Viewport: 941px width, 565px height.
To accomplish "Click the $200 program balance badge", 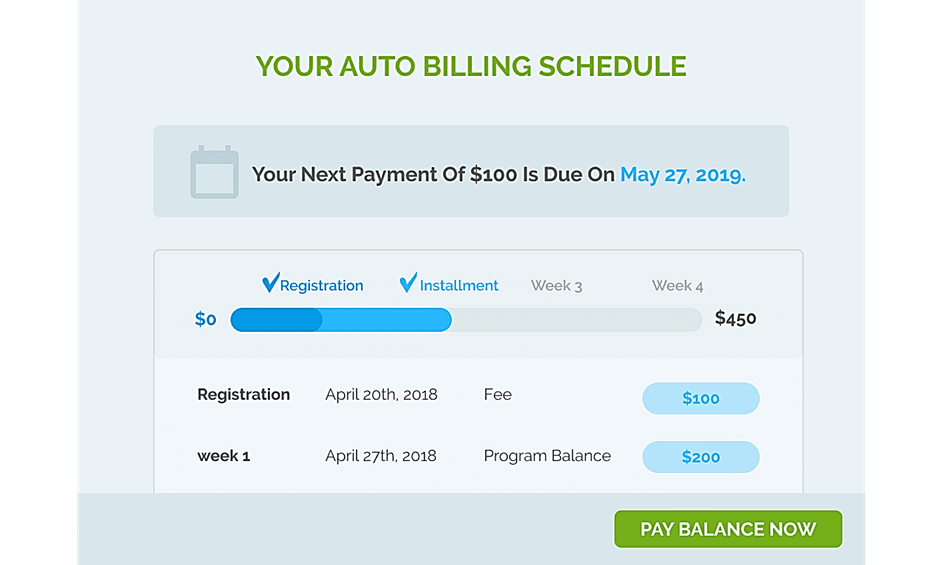I will [x=700, y=457].
